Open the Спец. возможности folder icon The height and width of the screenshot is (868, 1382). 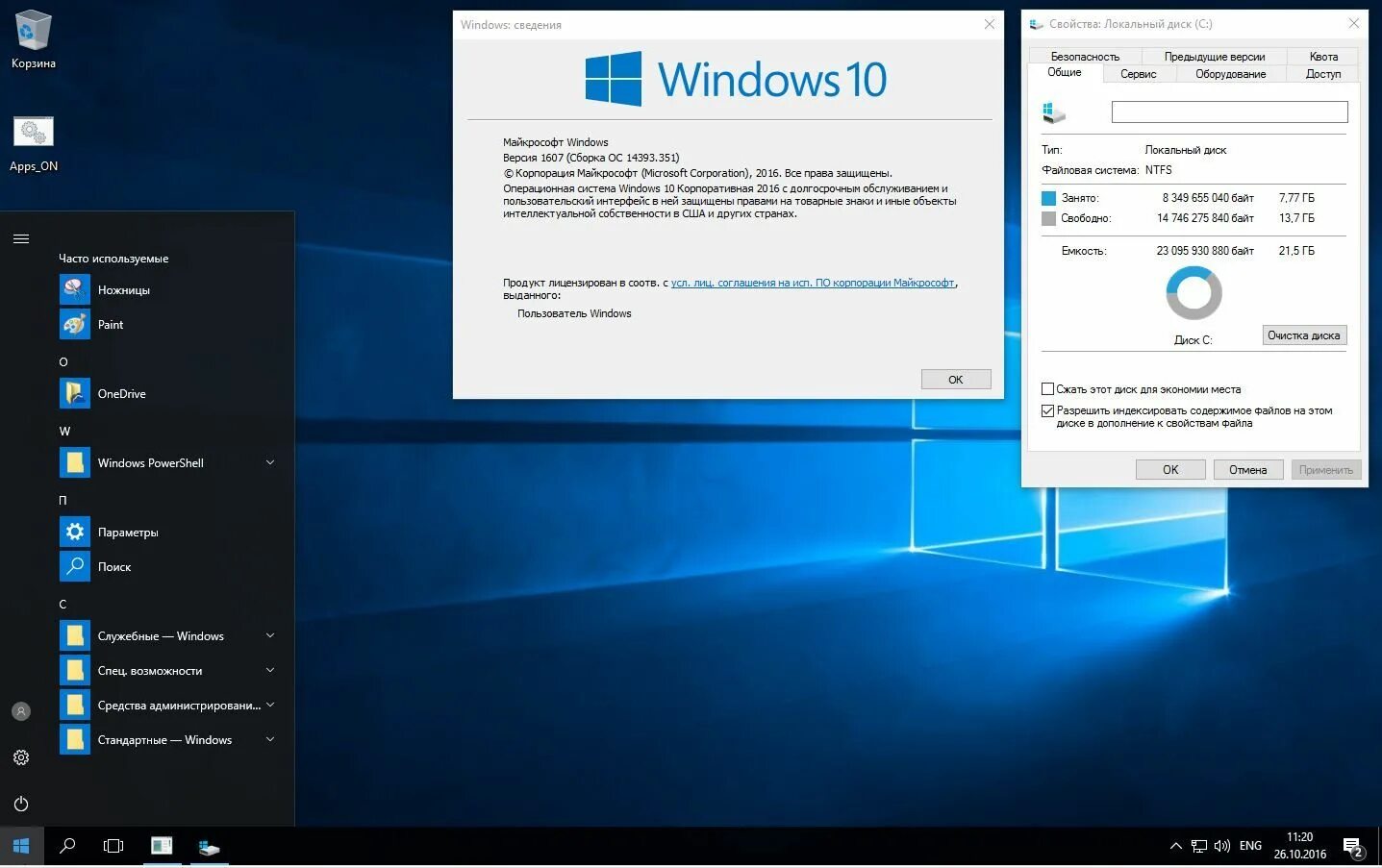coord(75,670)
